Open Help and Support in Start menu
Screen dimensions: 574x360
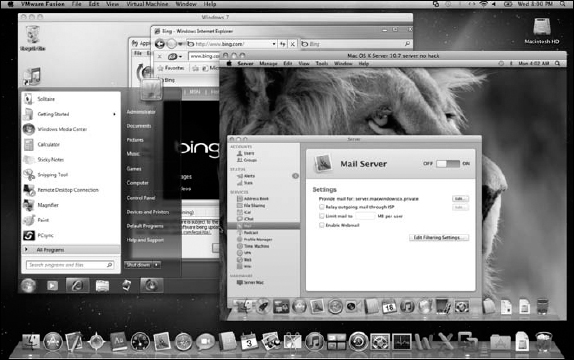click(x=145, y=240)
